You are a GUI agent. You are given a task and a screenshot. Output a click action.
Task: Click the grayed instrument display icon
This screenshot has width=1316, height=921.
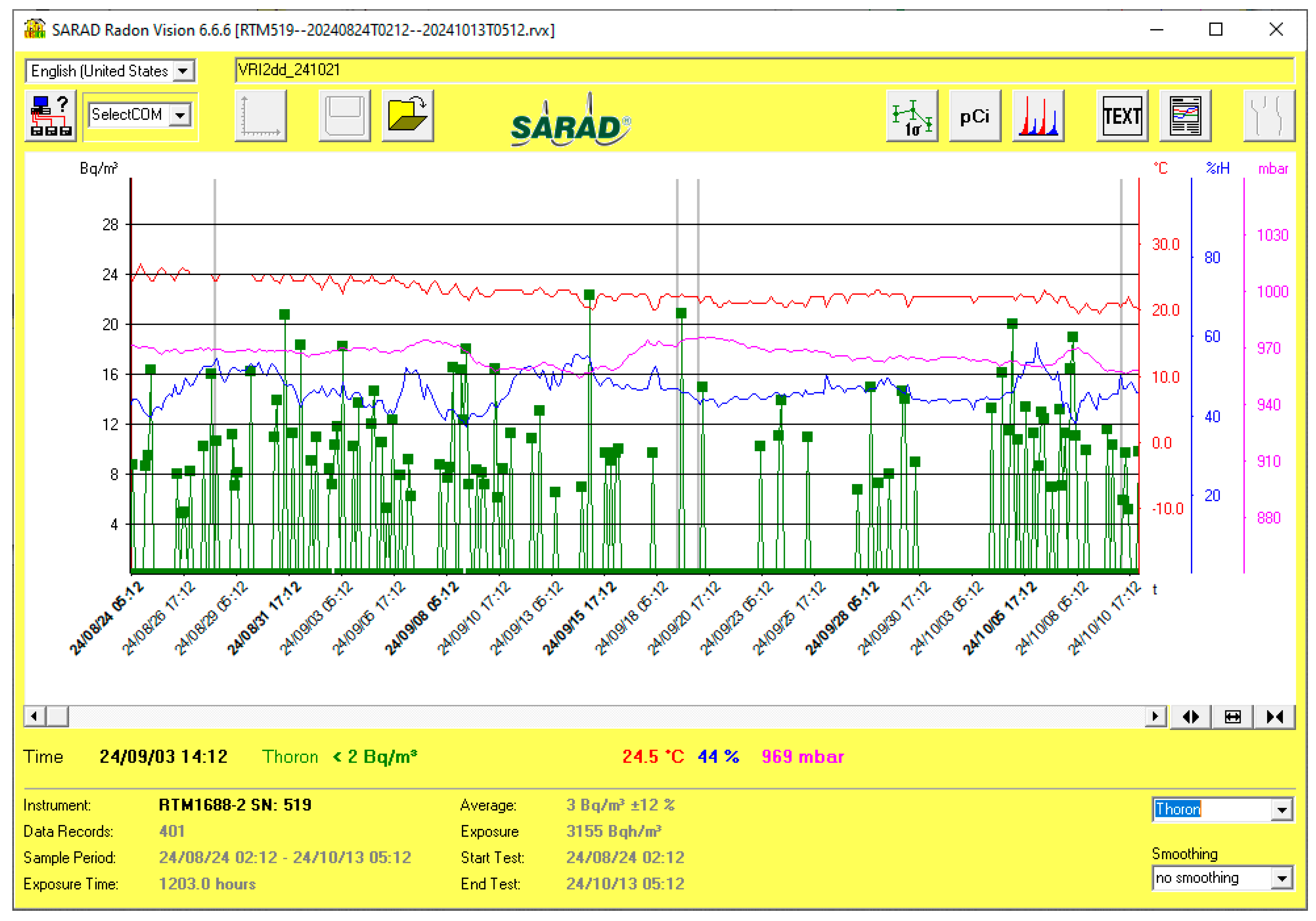point(344,115)
